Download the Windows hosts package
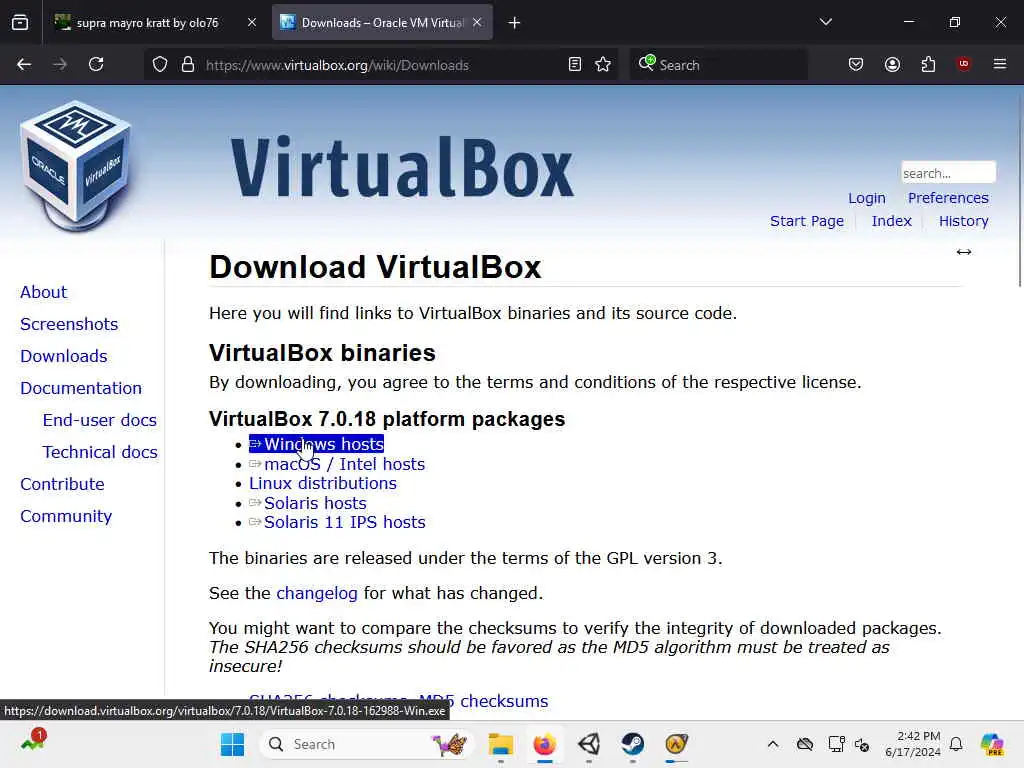The width and height of the screenshot is (1024, 768). (316, 444)
